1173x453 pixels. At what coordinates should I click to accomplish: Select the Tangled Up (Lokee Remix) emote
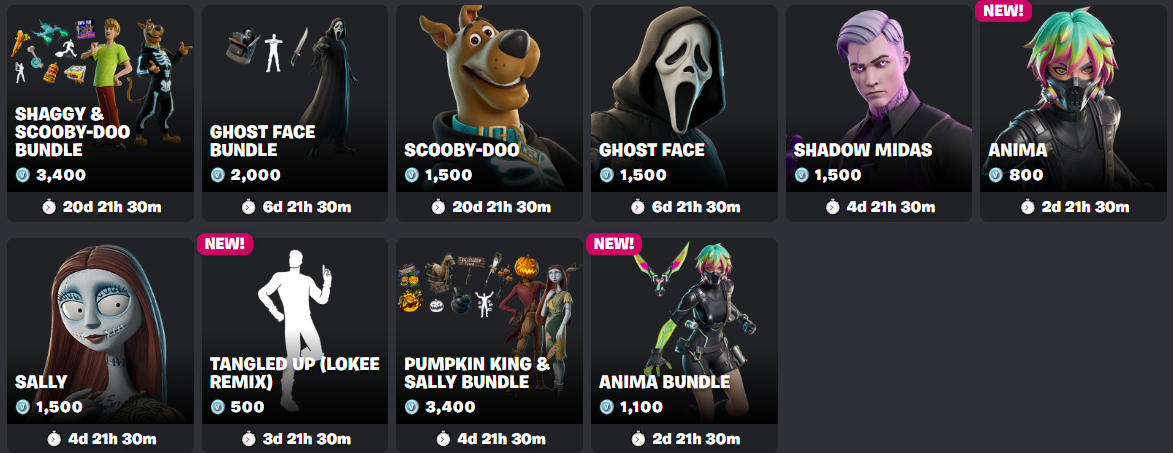tap(295, 345)
